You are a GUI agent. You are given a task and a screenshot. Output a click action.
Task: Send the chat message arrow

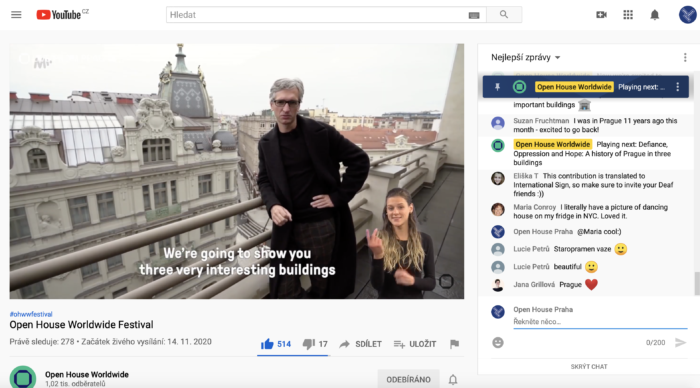[680, 342]
